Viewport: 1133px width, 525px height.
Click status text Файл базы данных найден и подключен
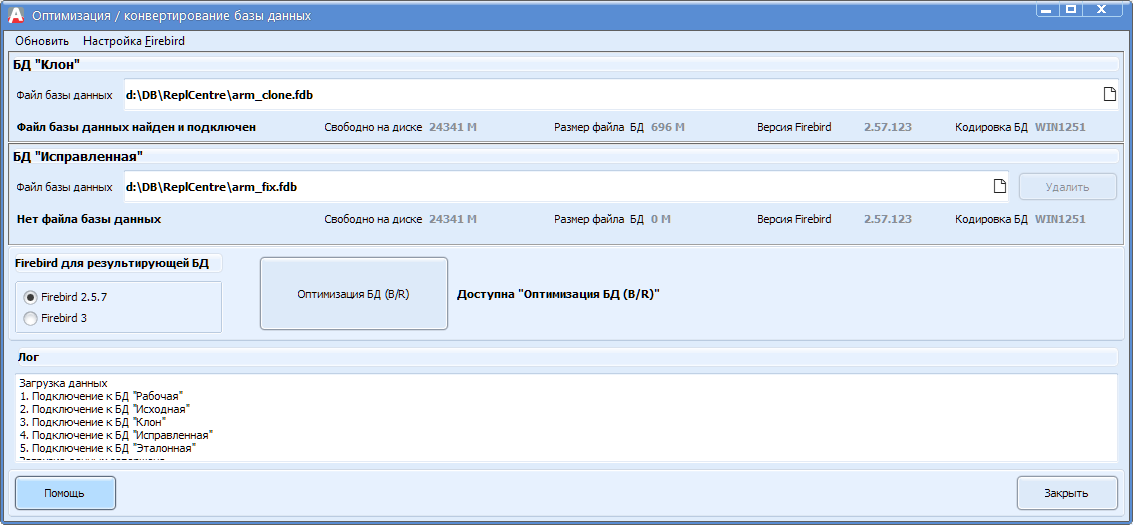[x=137, y=127]
